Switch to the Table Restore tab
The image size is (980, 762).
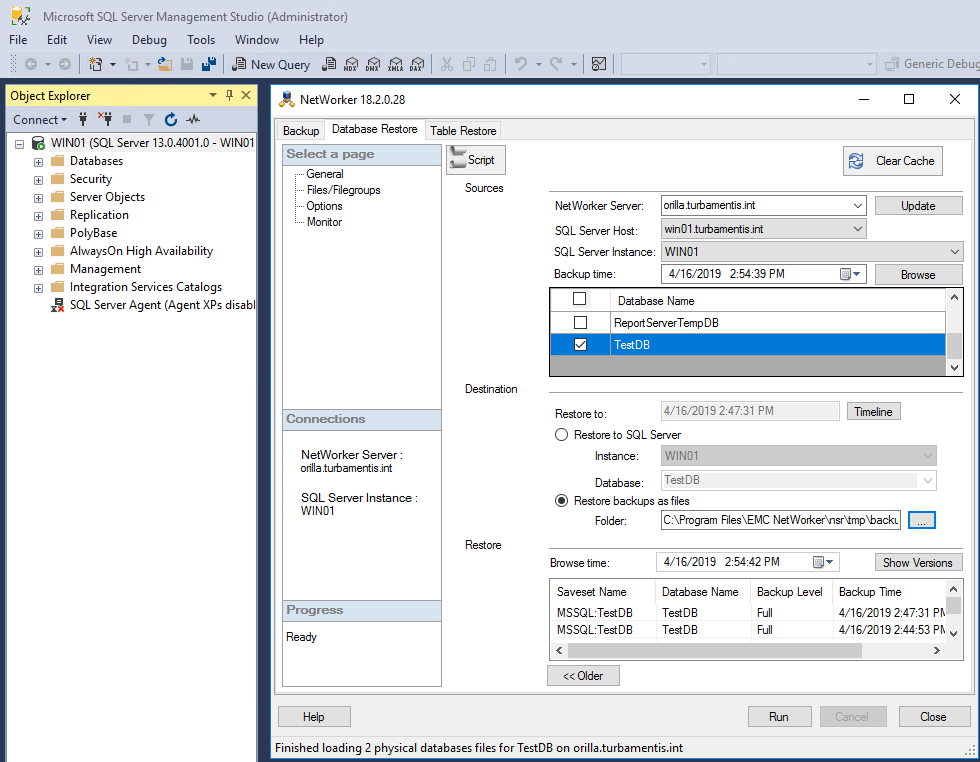tap(463, 130)
